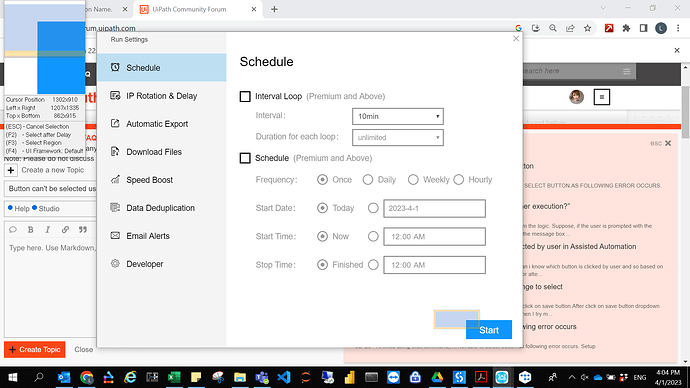This screenshot has width=690, height=388.
Task: Open Excel from the taskbar
Action: point(174,377)
